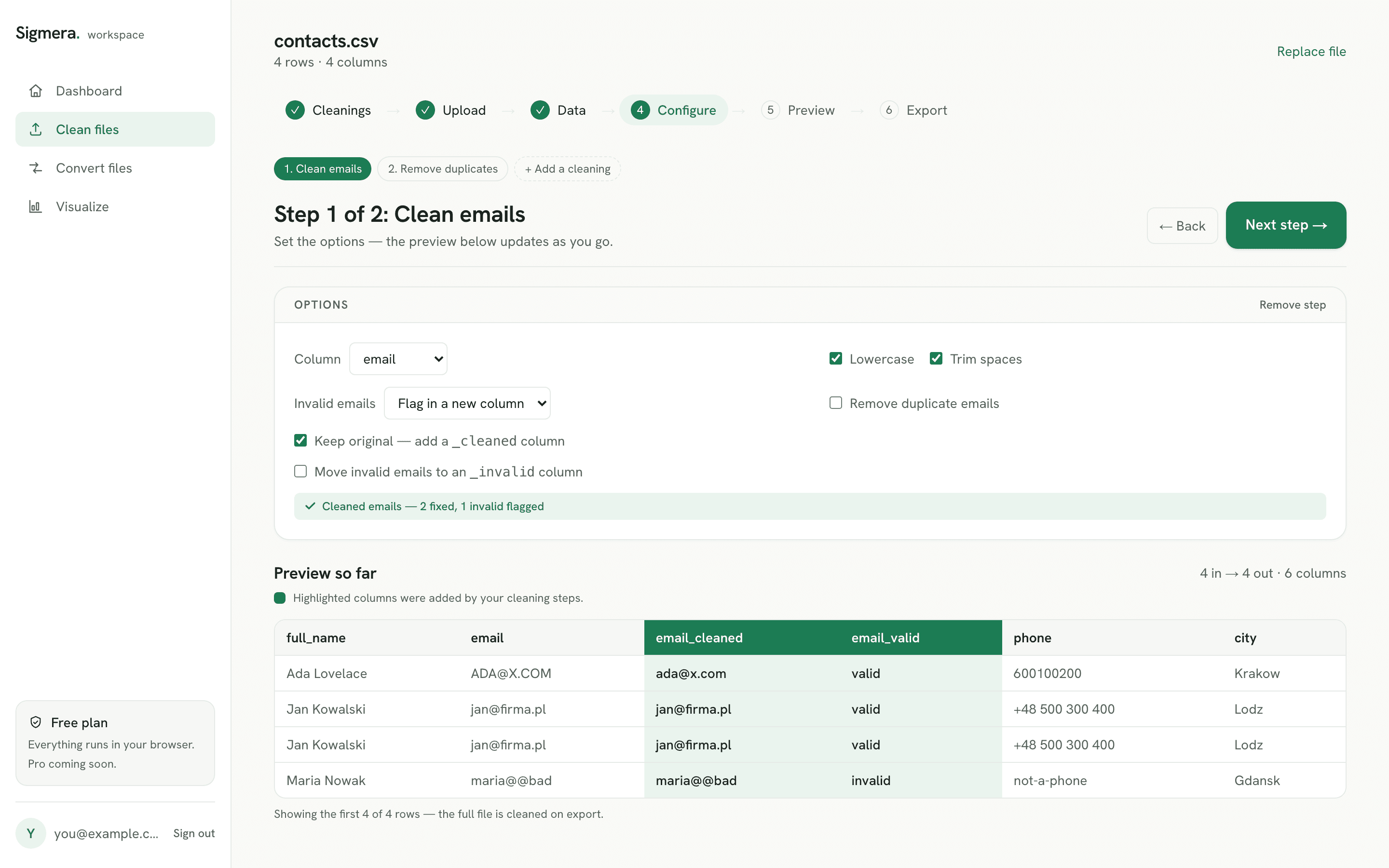Click the Cleaned emails status message

point(810,506)
